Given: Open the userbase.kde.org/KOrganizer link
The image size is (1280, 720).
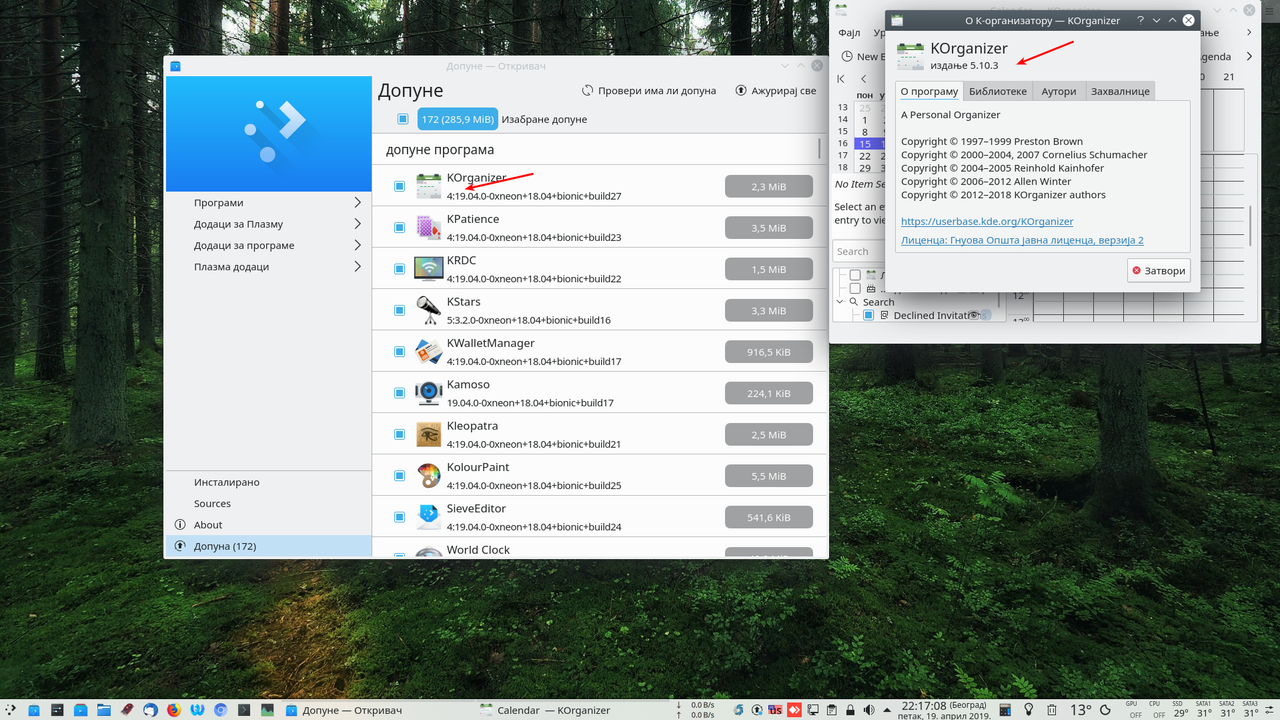Looking at the screenshot, I should 987,221.
